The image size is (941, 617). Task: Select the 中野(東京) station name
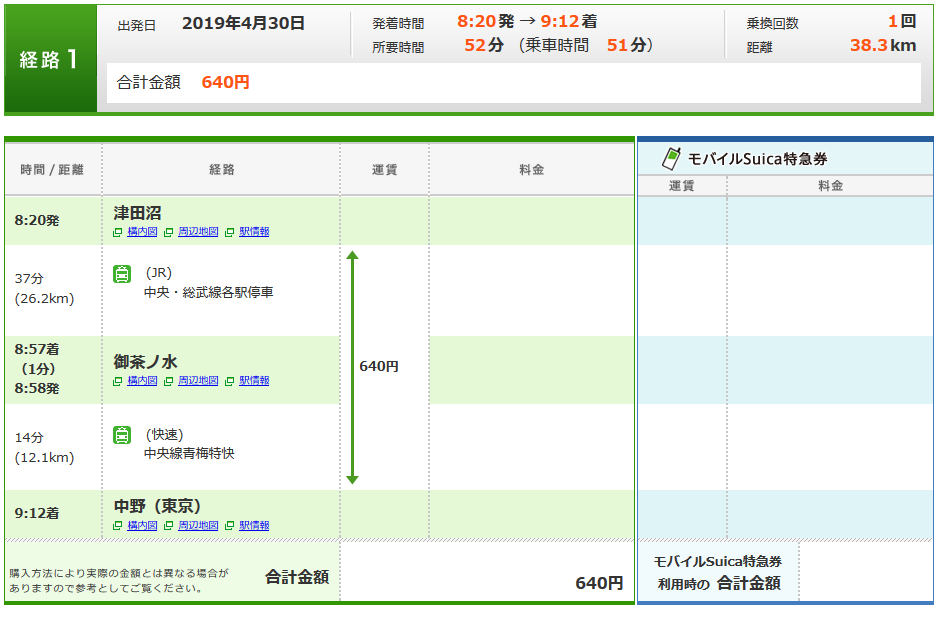pos(158,506)
